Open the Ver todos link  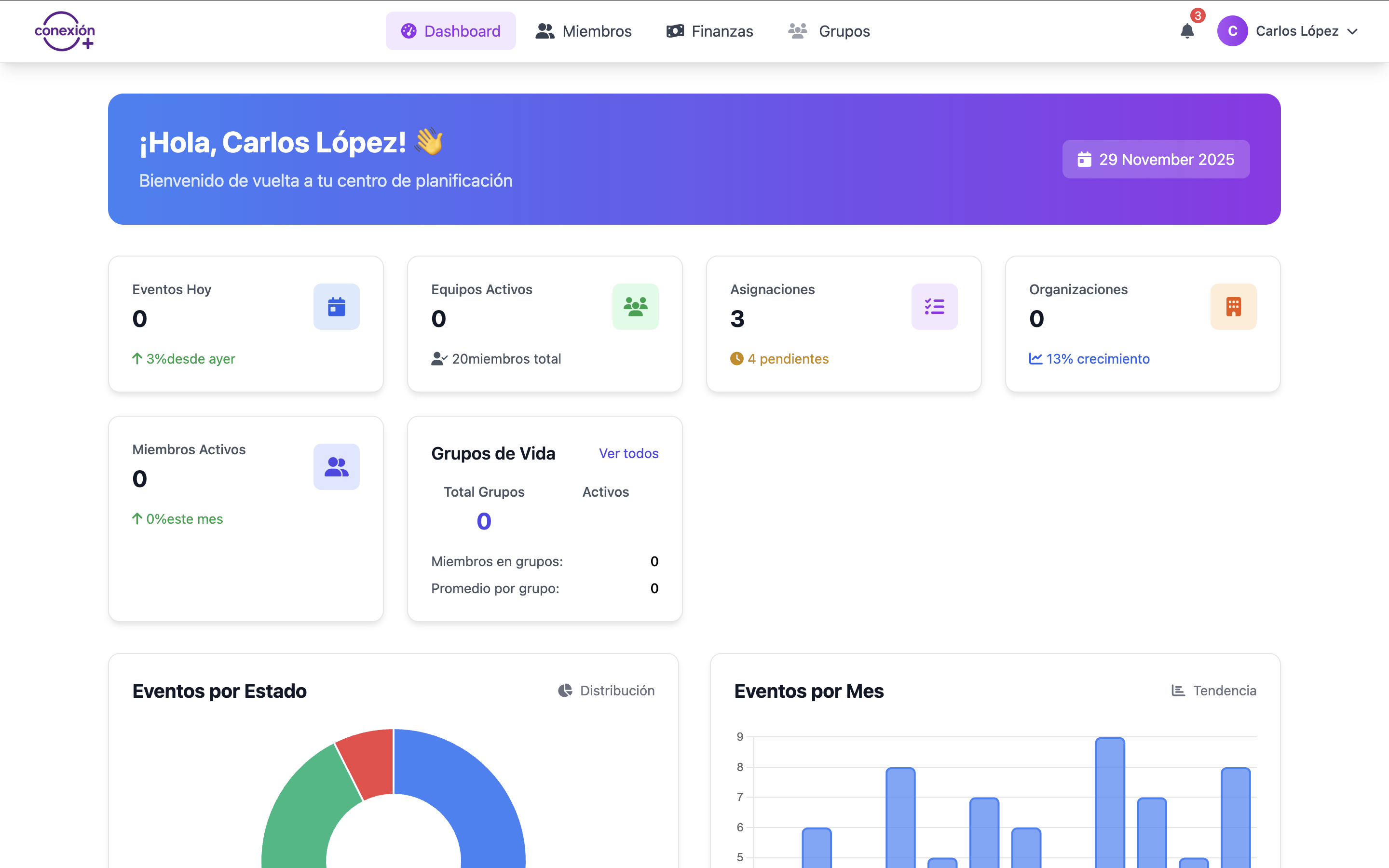point(628,453)
